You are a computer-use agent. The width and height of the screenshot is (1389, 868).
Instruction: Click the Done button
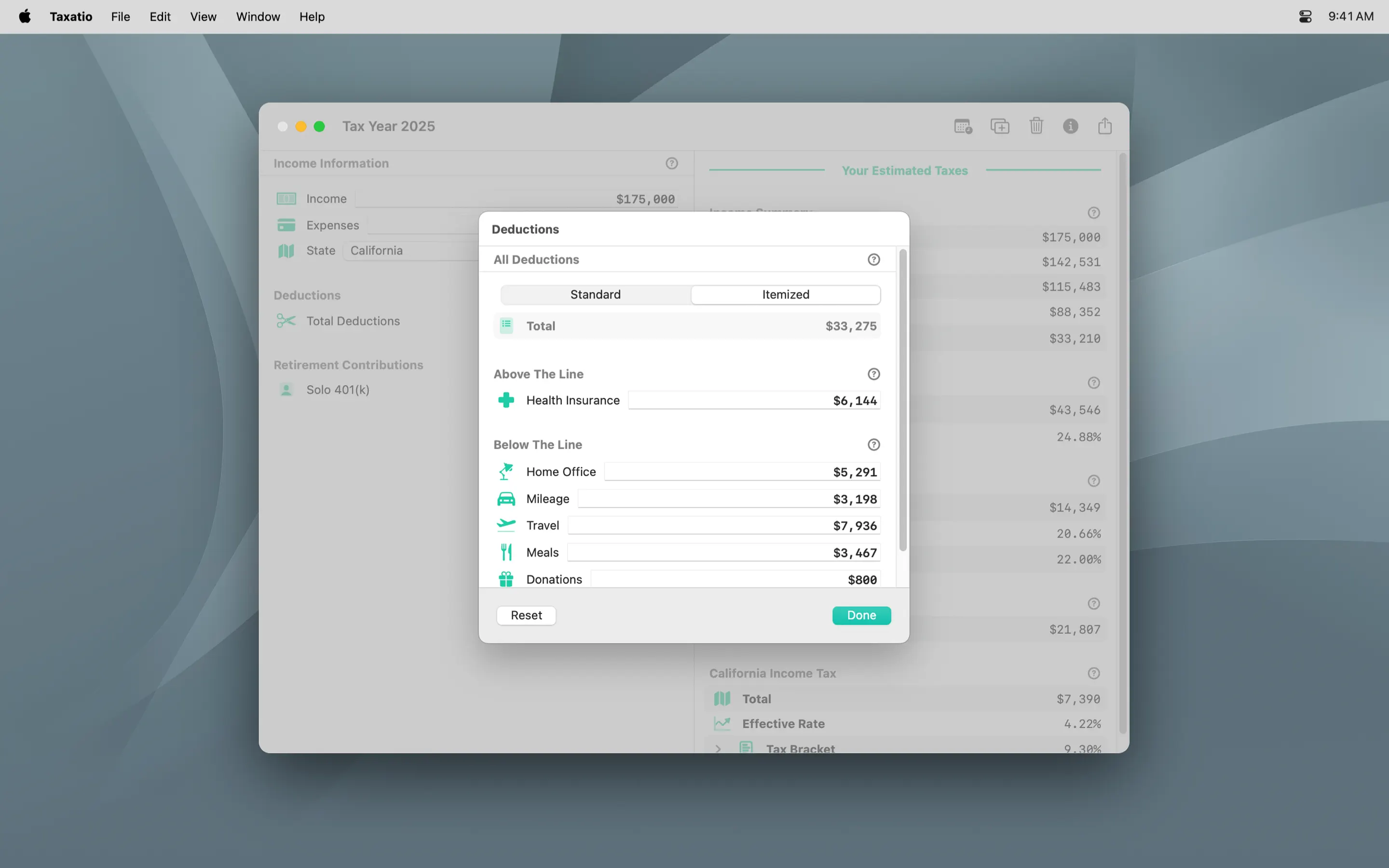click(x=861, y=615)
